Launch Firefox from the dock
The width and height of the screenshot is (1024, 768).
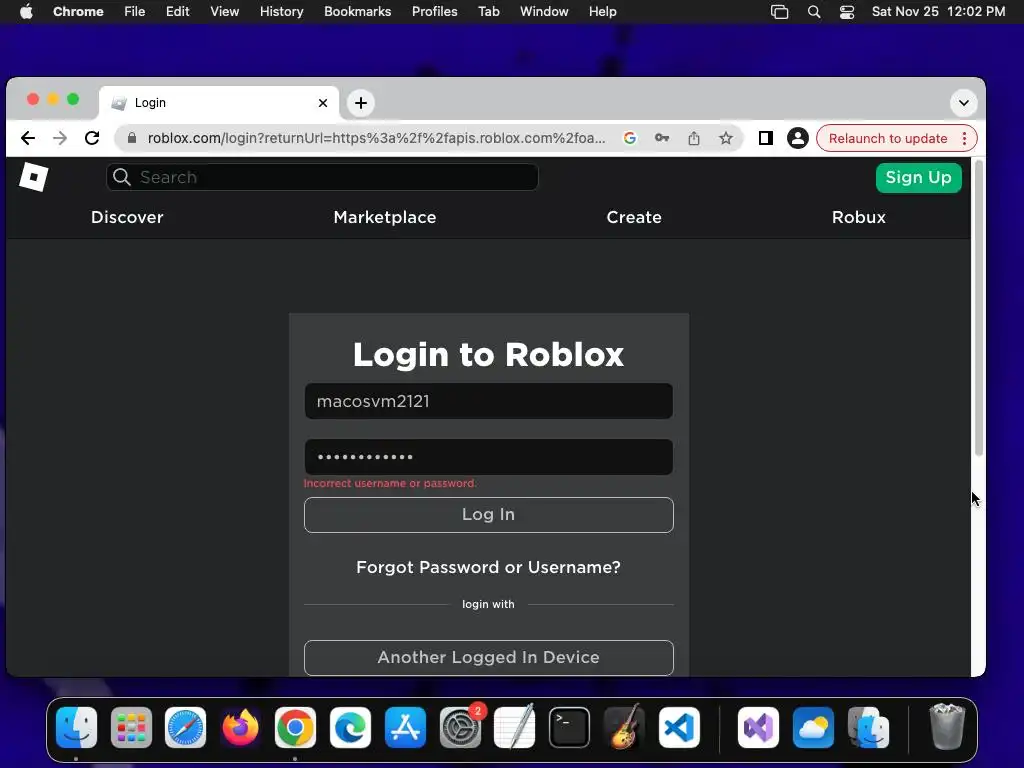(240, 727)
